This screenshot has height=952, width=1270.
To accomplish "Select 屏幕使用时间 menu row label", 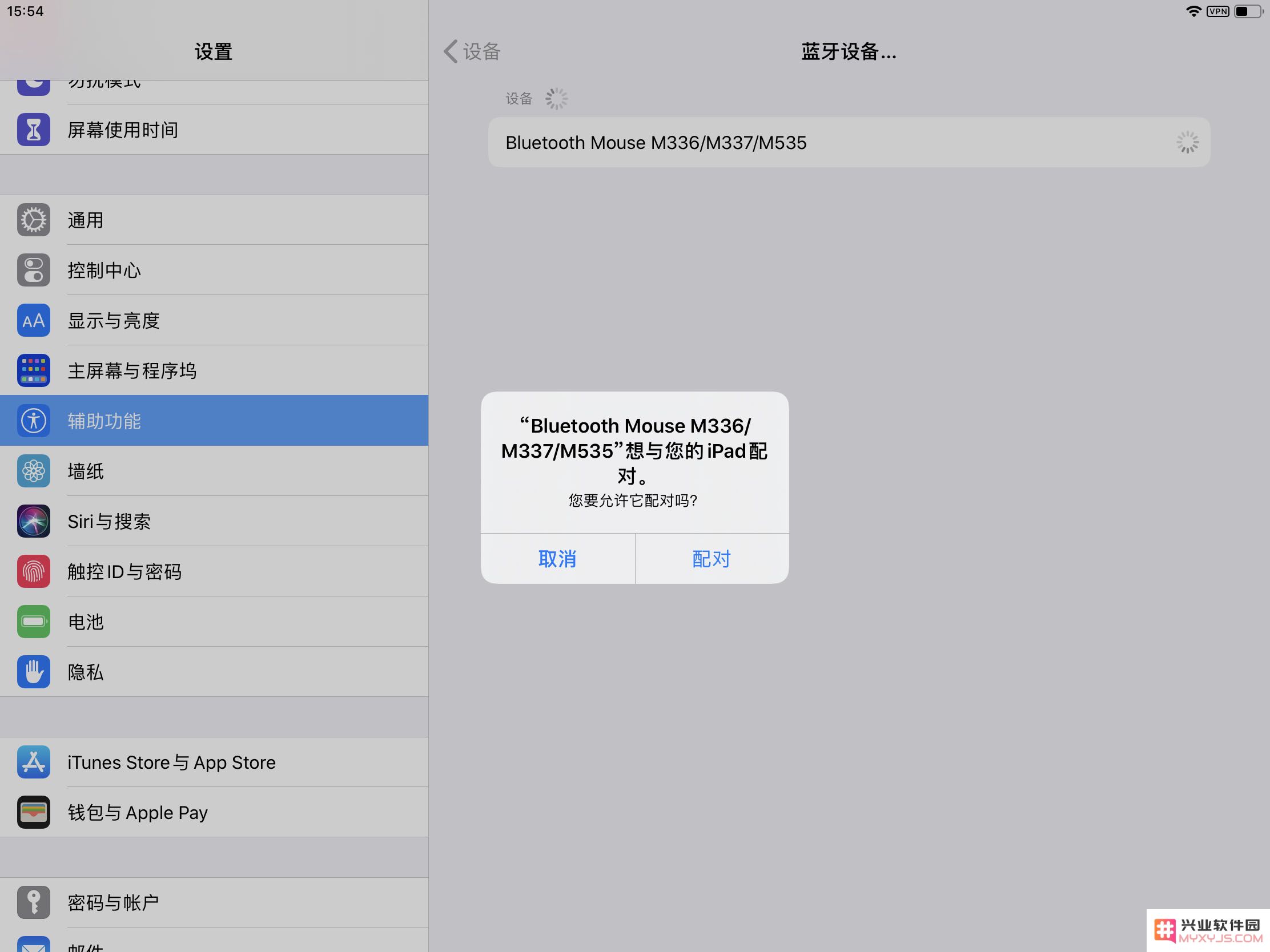I will pyautogui.click(x=123, y=130).
